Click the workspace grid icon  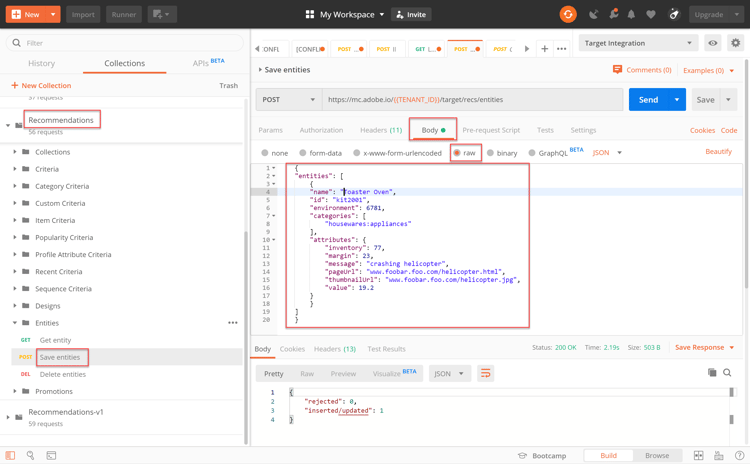pyautogui.click(x=310, y=14)
